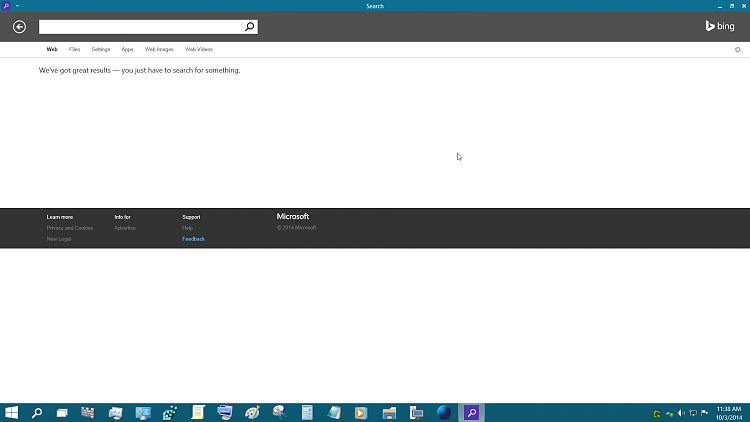Click the back arrow button
Image resolution: width=750 pixels, height=422 pixels.
(x=19, y=27)
